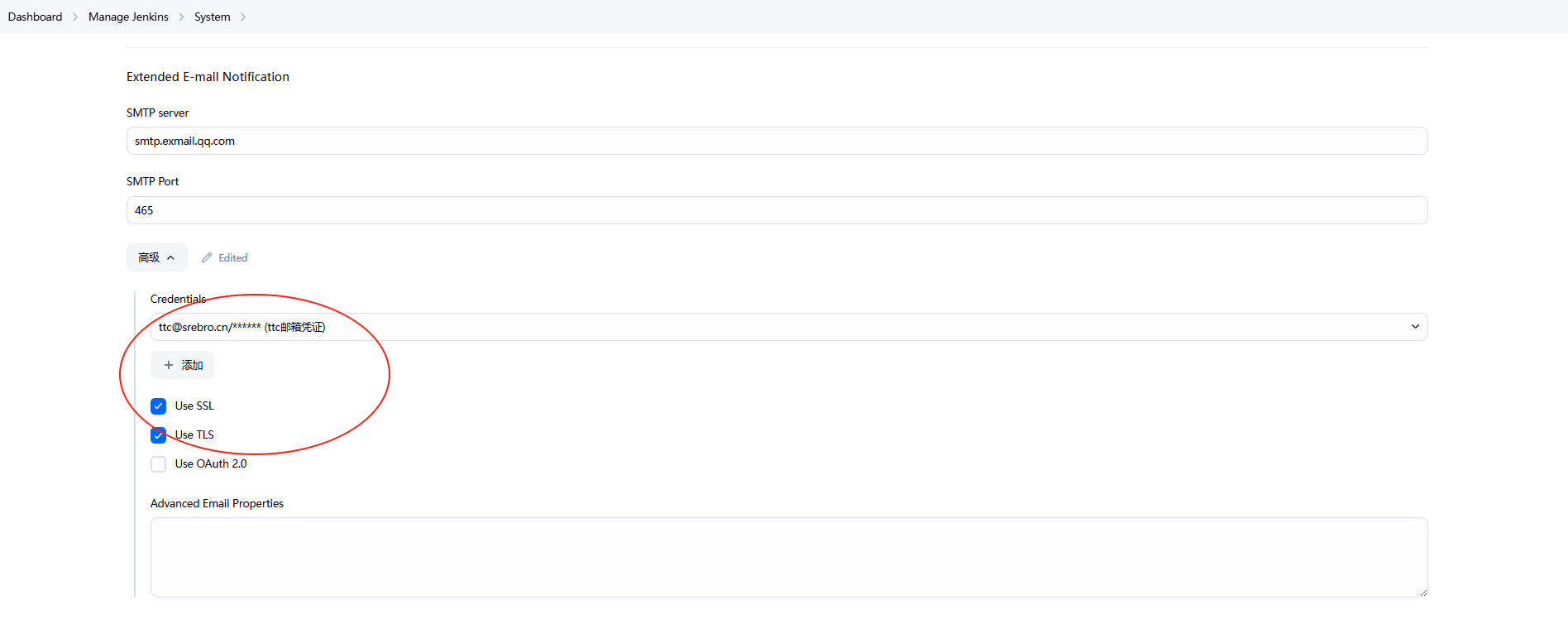Click the pencil icon beside Edited
1568x624 pixels.
point(207,257)
